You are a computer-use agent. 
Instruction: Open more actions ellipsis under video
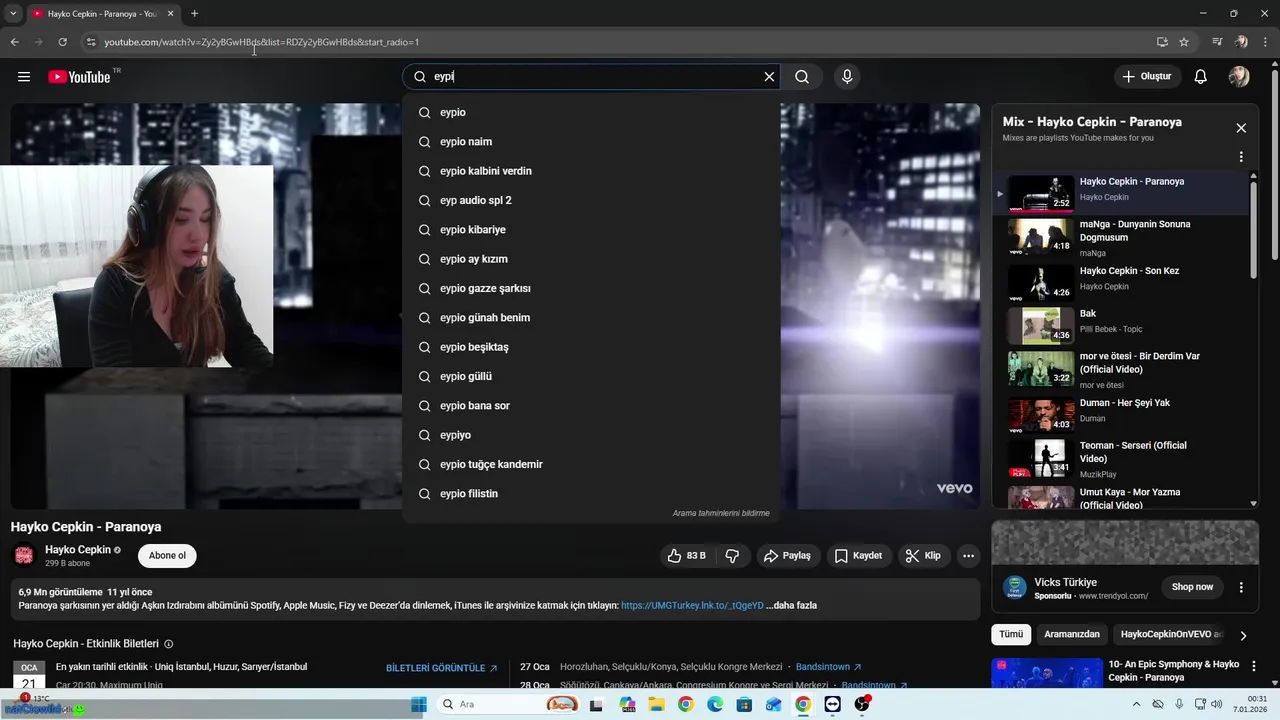[x=968, y=556]
